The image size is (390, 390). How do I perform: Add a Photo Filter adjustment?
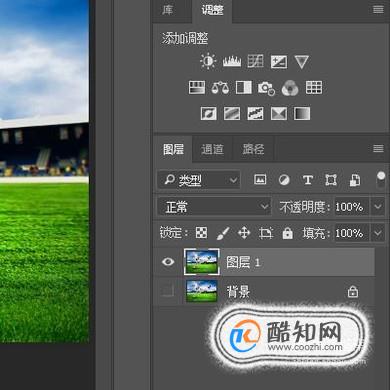pos(266,88)
